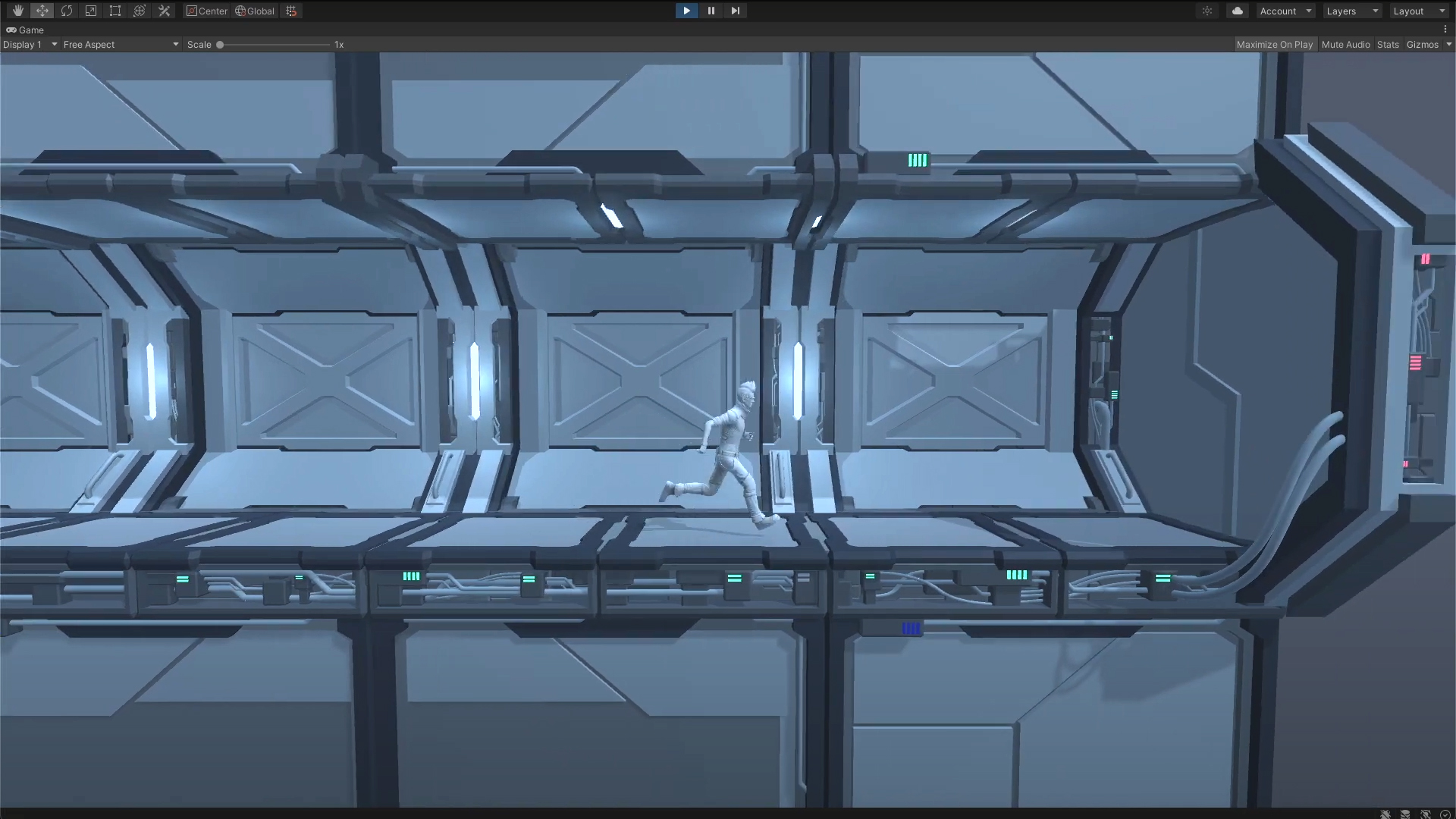This screenshot has width=1456, height=819.
Task: Click the Scale slider handle
Action: pyautogui.click(x=220, y=45)
